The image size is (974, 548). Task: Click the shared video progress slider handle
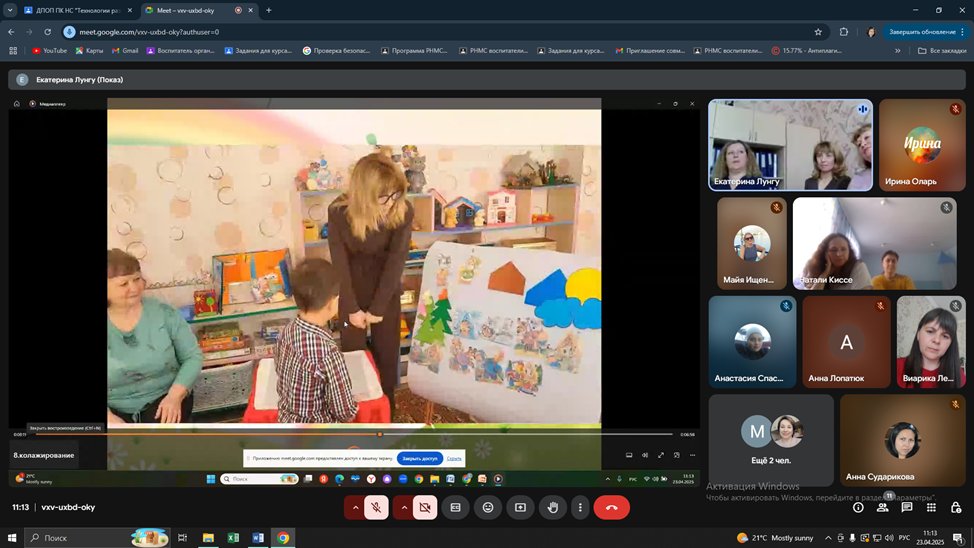(x=380, y=434)
